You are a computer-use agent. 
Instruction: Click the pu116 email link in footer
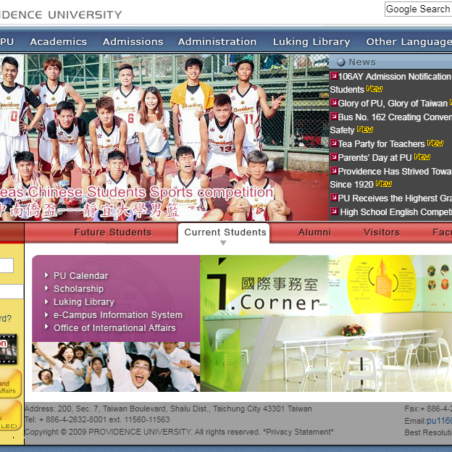(x=439, y=421)
